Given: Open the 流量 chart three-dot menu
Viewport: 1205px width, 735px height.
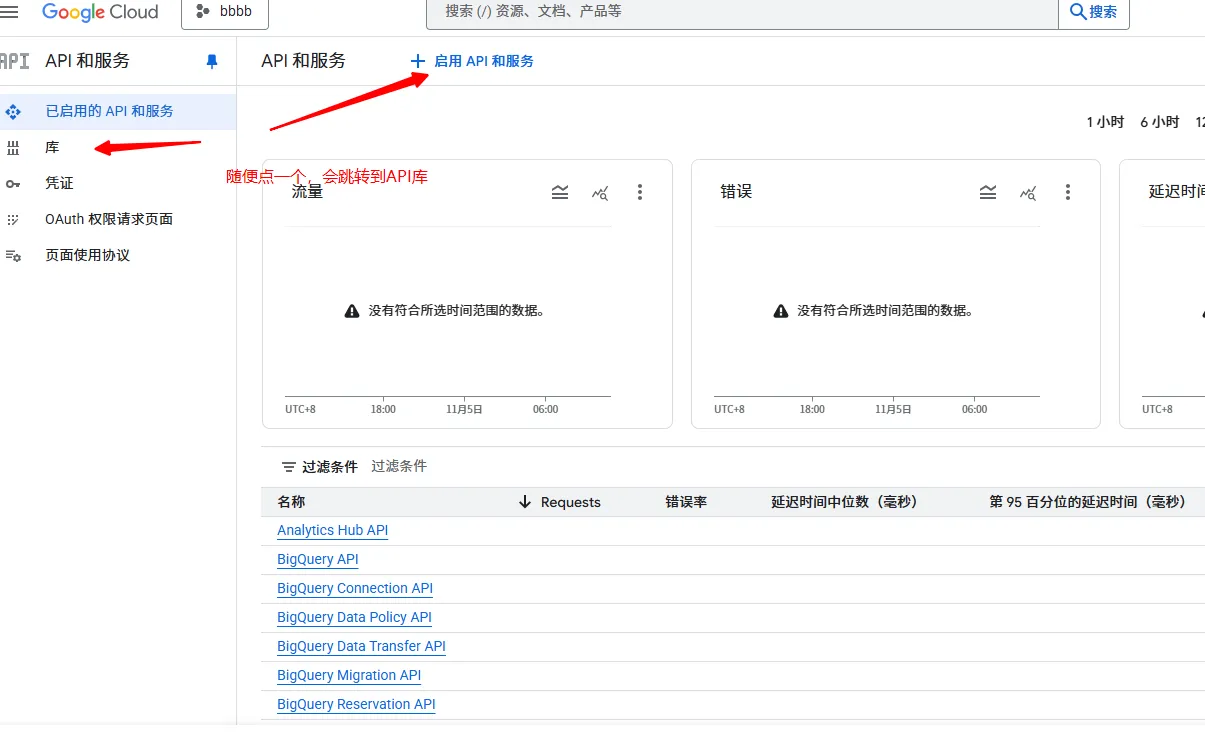Looking at the screenshot, I should point(640,192).
